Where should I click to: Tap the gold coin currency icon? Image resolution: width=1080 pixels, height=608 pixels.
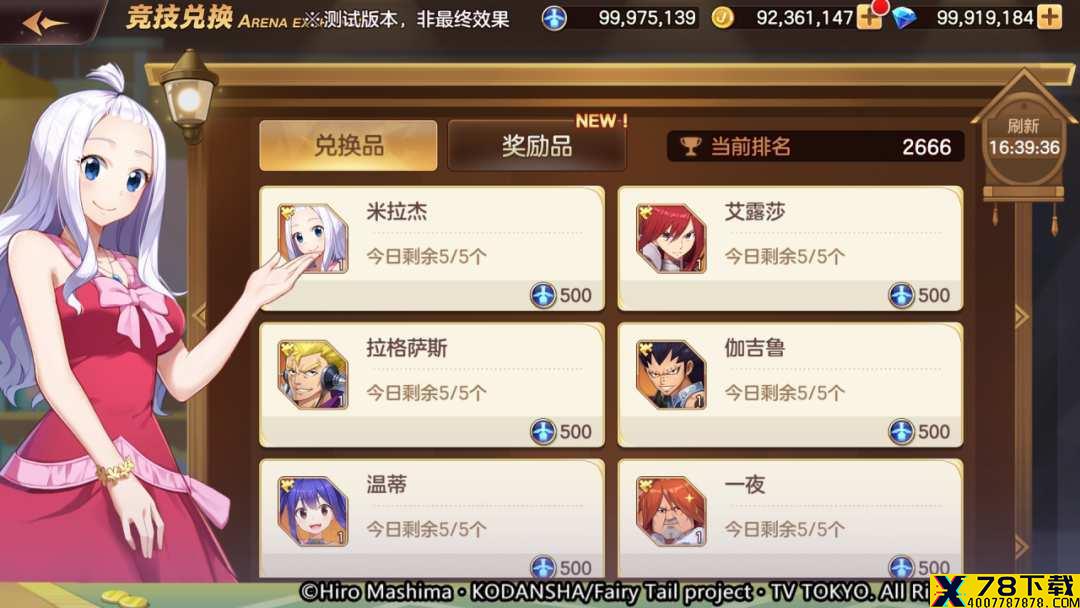pos(722,18)
